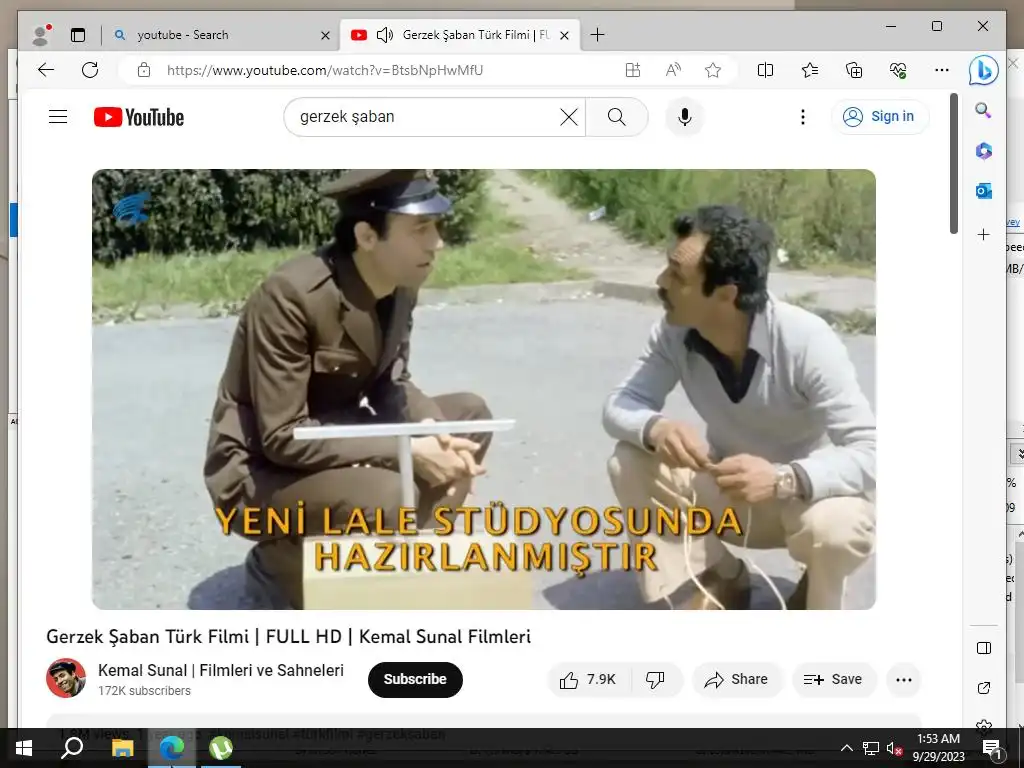Open Bing Copilot sidebar button
The width and height of the screenshot is (1024, 768).
click(984, 70)
